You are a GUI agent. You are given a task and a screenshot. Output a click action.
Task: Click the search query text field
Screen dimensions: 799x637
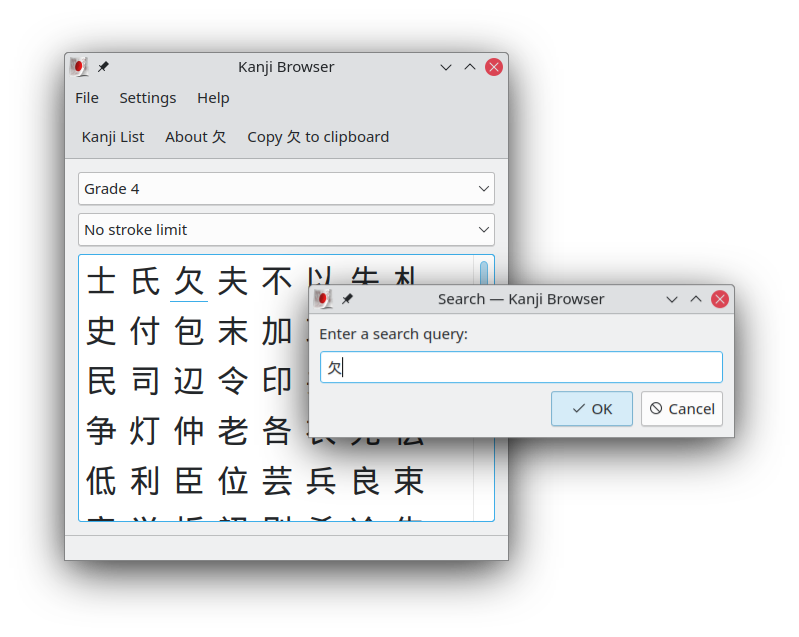[x=521, y=367]
